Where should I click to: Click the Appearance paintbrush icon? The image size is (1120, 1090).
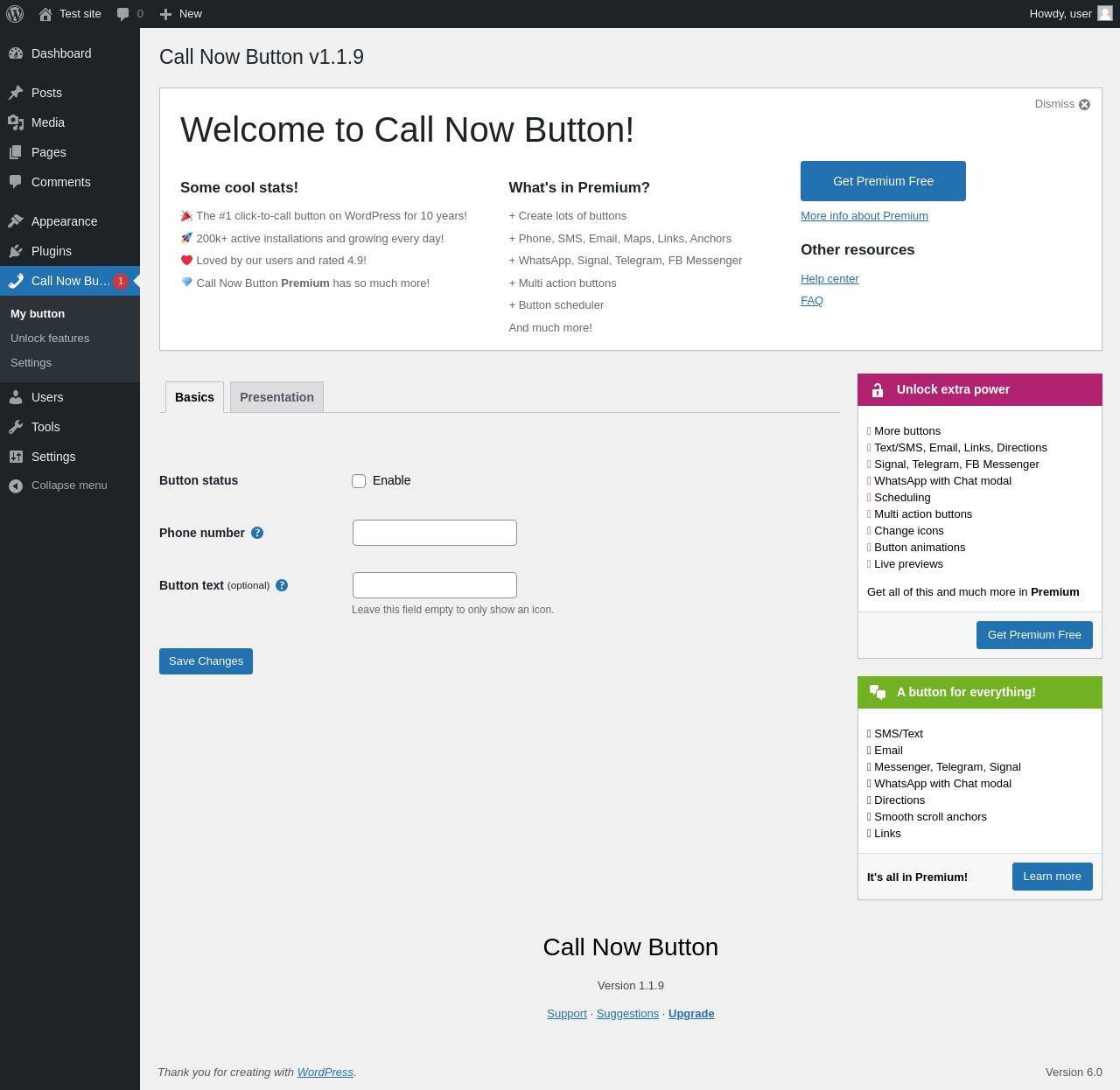point(16,221)
